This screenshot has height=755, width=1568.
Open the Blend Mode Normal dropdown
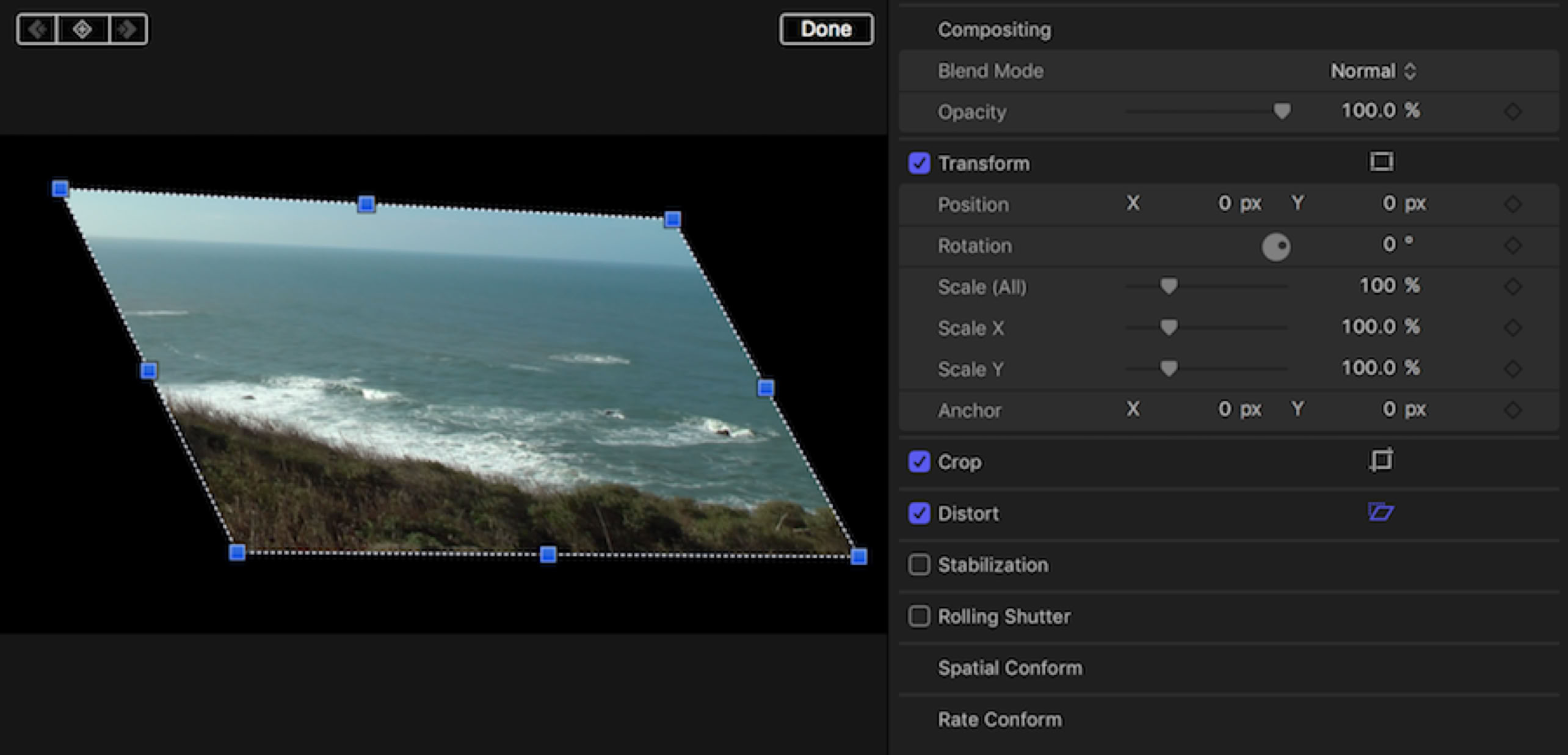coord(1373,71)
